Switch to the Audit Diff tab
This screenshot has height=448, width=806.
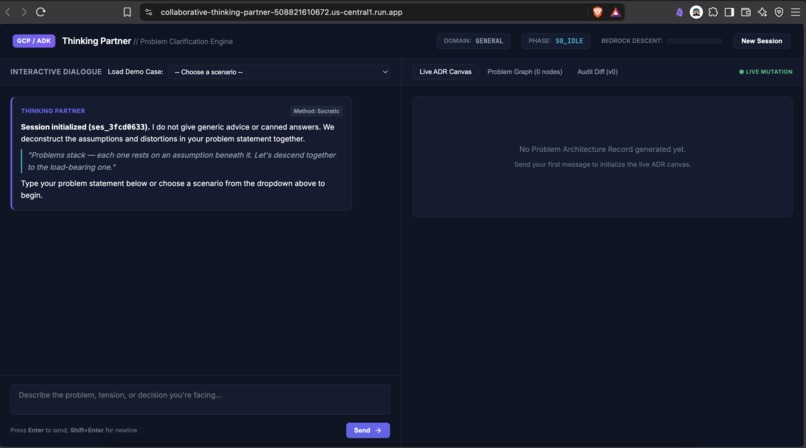click(597, 71)
